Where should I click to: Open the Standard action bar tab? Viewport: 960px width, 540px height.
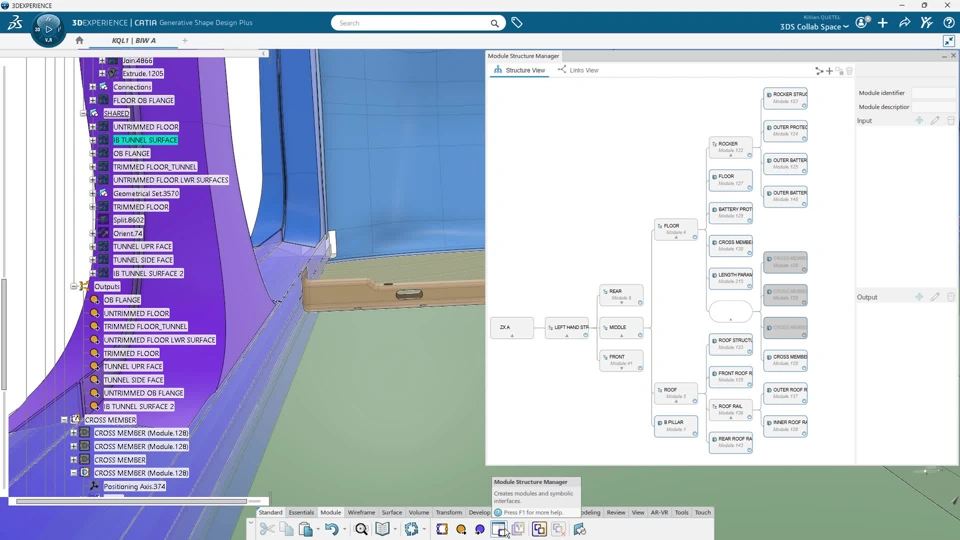(270, 512)
